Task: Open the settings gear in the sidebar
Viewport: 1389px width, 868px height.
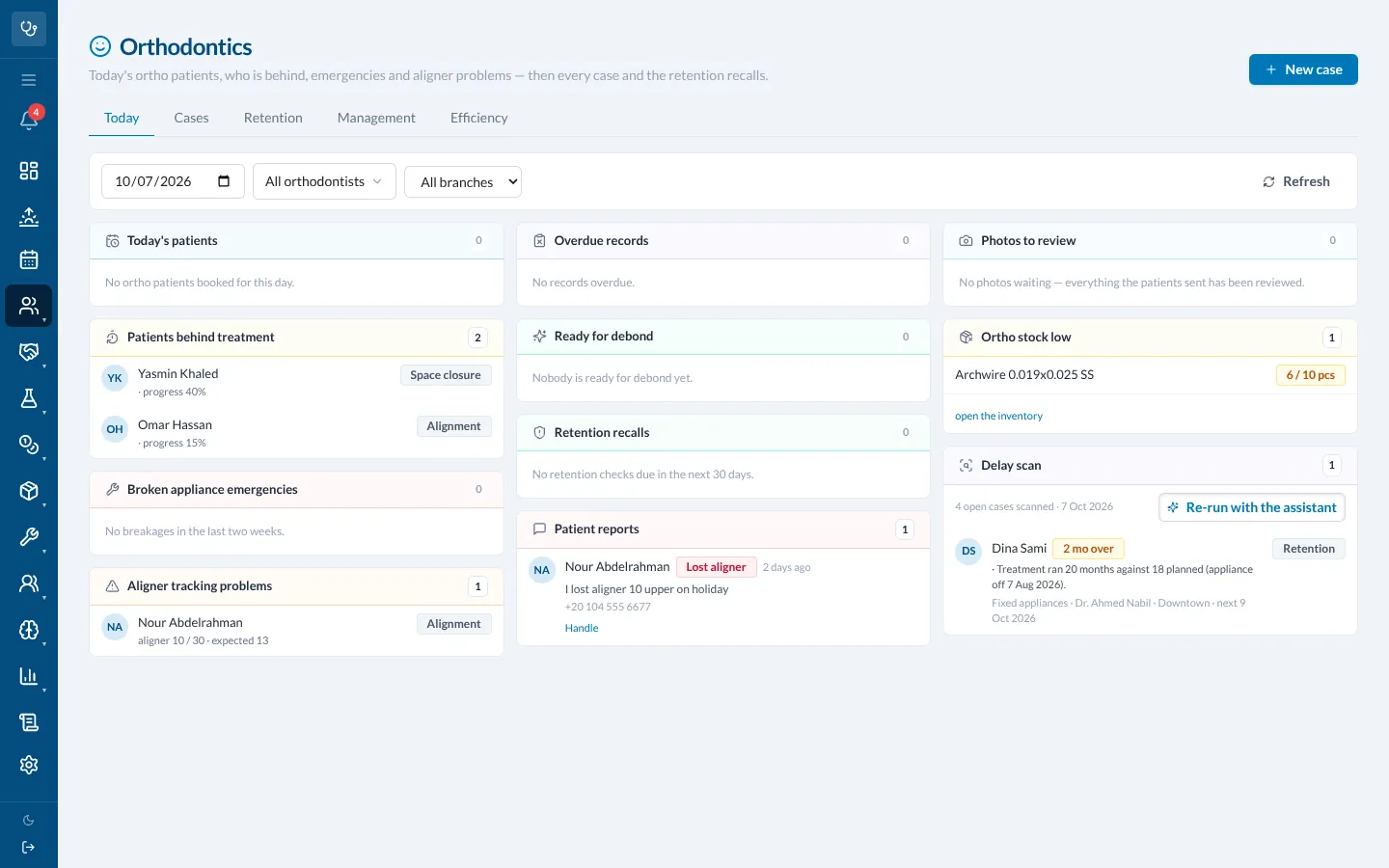Action: click(29, 765)
